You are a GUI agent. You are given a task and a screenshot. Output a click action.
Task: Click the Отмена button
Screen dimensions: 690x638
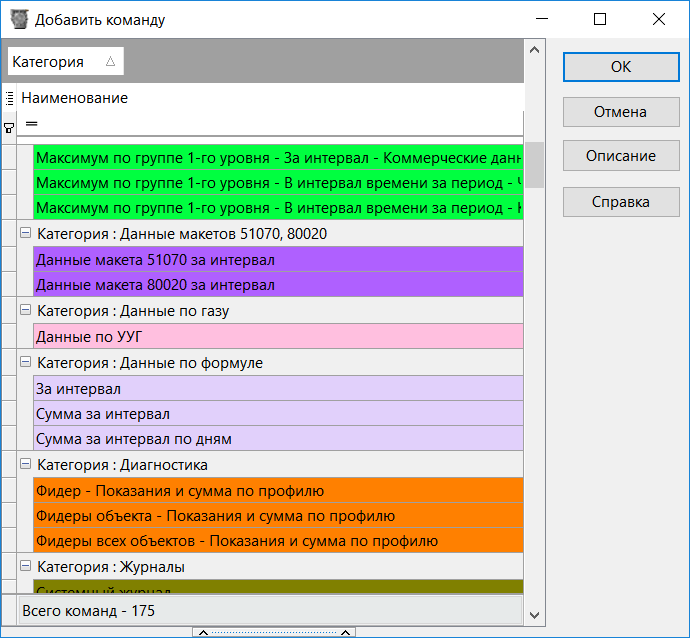coord(620,112)
